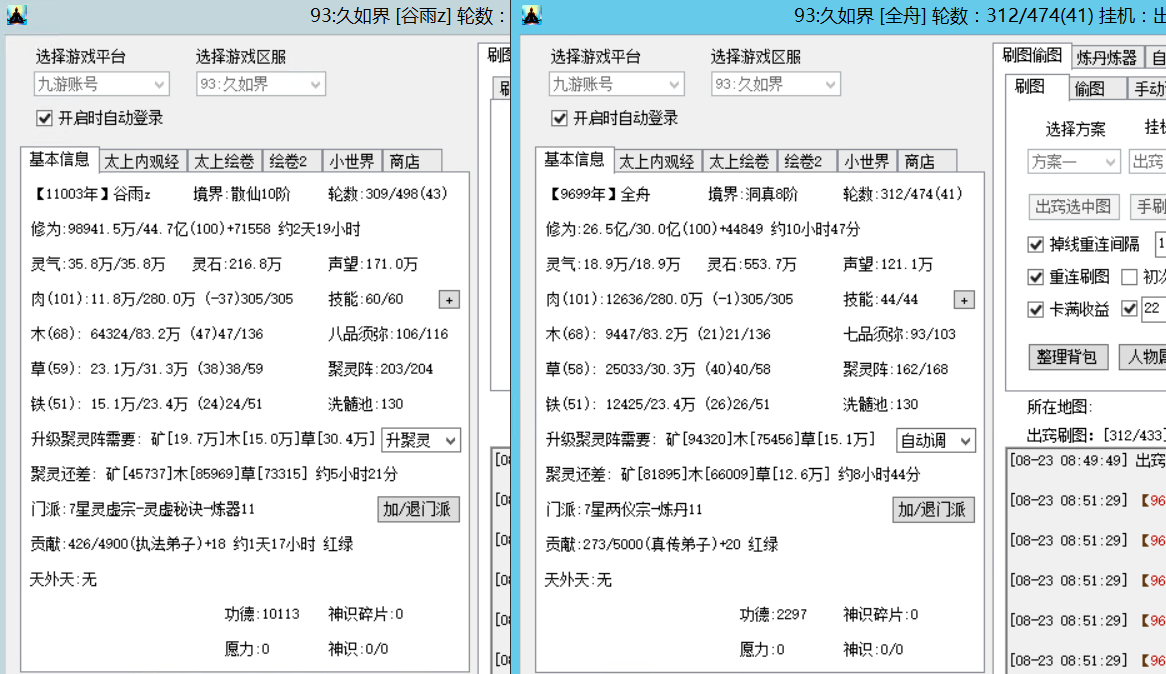
Task: Expand the 自动调 dropdown
Action: point(935,440)
